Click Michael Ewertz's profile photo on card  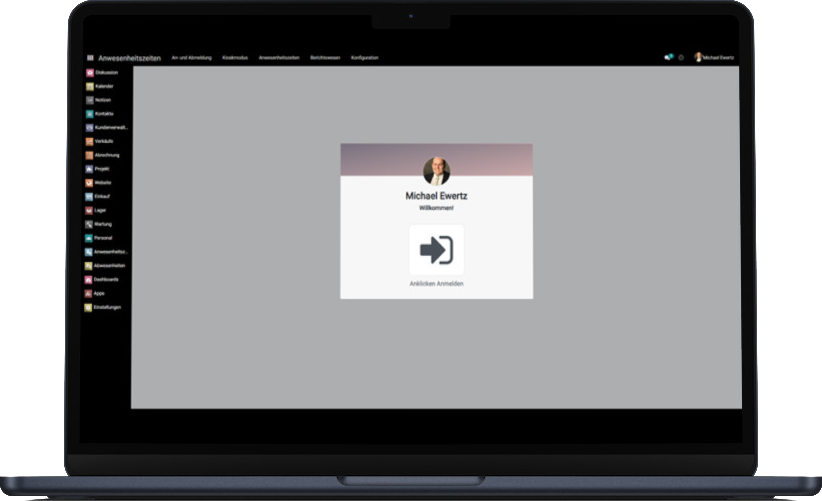point(436,170)
